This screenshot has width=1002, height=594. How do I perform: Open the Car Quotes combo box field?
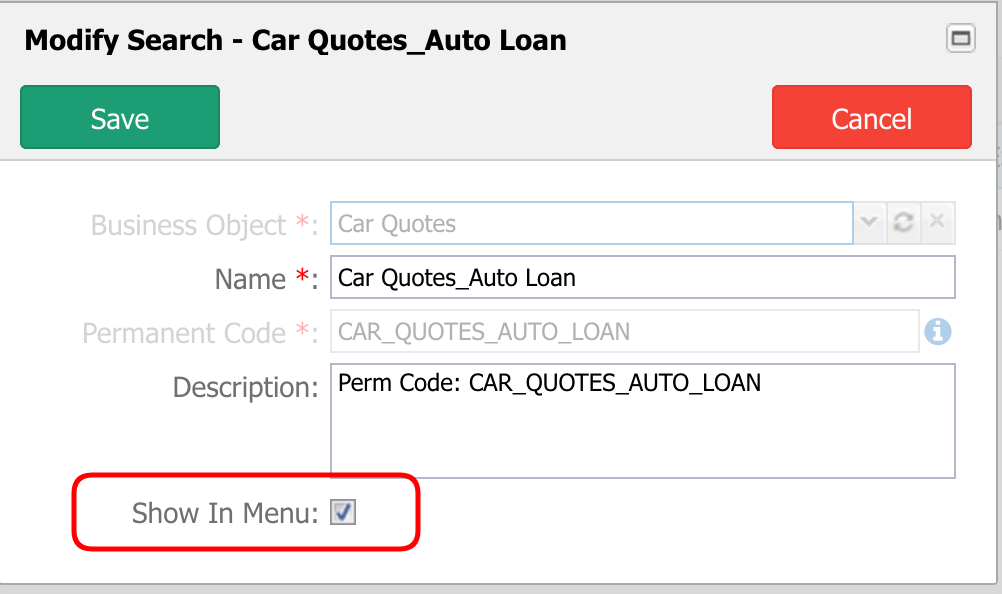592,223
